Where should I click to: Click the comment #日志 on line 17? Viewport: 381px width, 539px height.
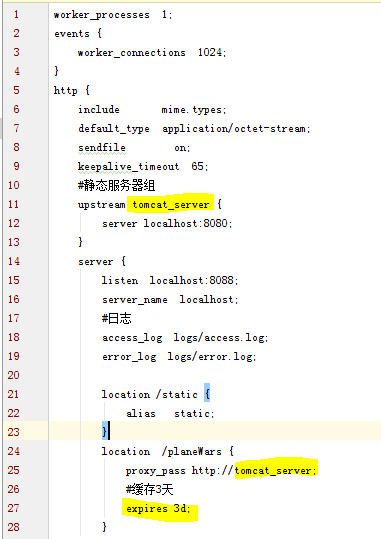pos(117,318)
